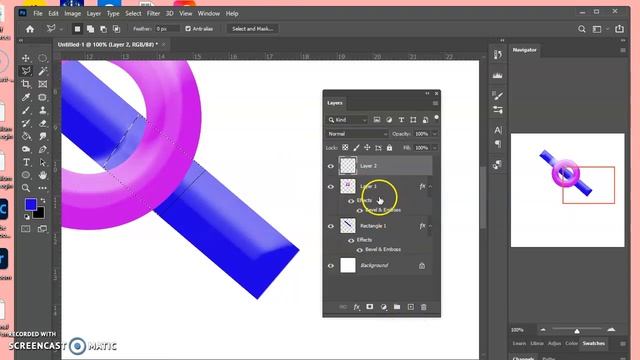Select the Magic Wand tool
This screenshot has height=360, width=640.
[x=42, y=71]
